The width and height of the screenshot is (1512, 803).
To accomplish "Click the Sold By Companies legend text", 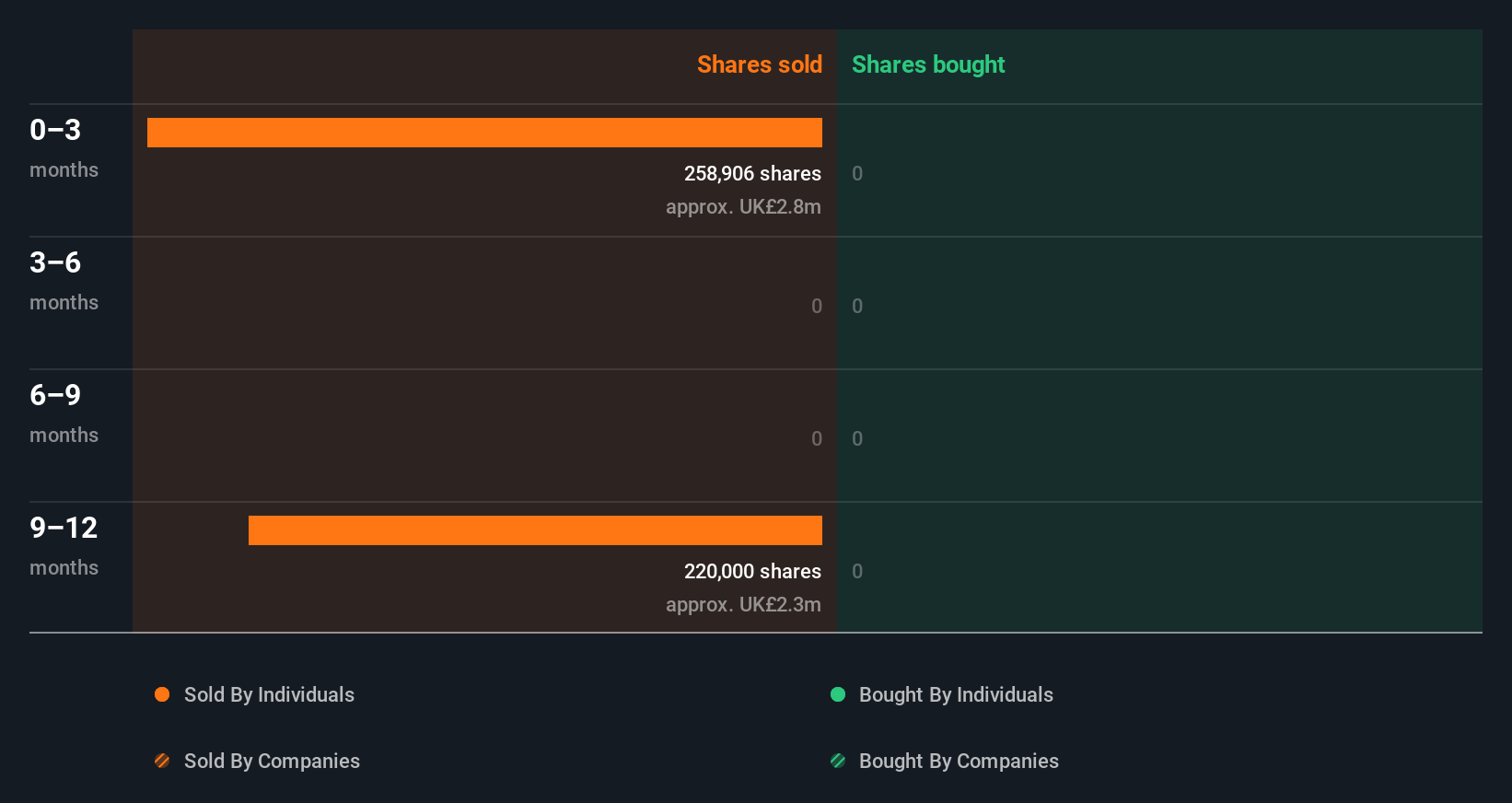I will pos(272,761).
